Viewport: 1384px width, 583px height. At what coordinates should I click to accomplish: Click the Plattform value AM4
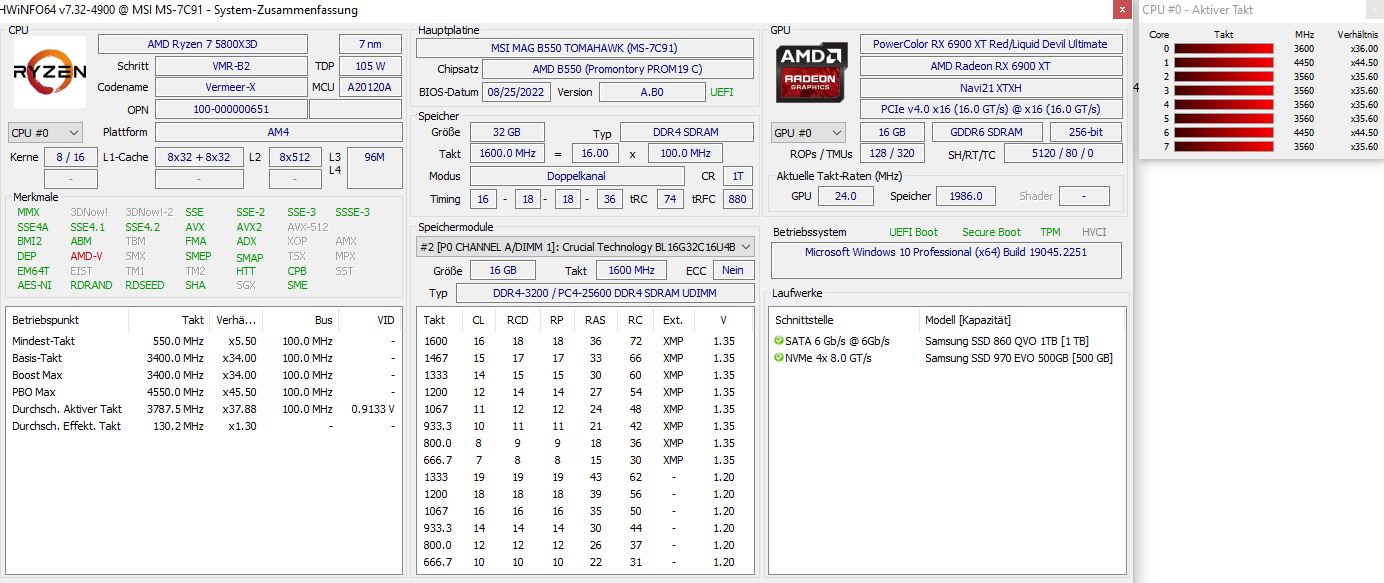point(279,132)
